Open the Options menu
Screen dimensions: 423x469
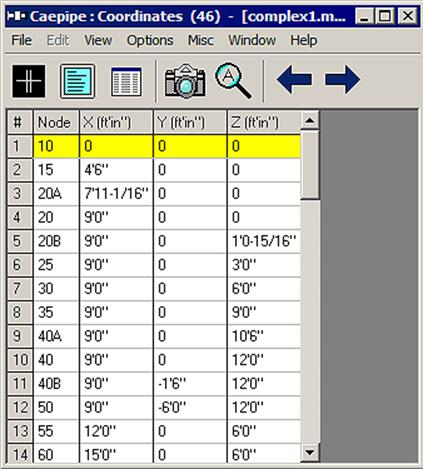(x=150, y=40)
